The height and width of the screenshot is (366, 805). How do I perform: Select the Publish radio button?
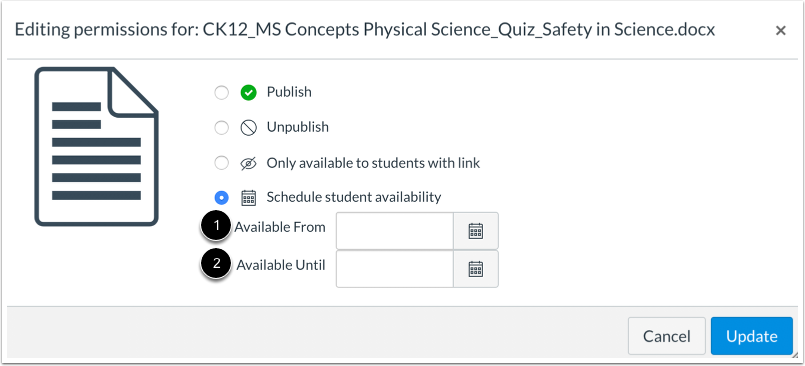221,93
